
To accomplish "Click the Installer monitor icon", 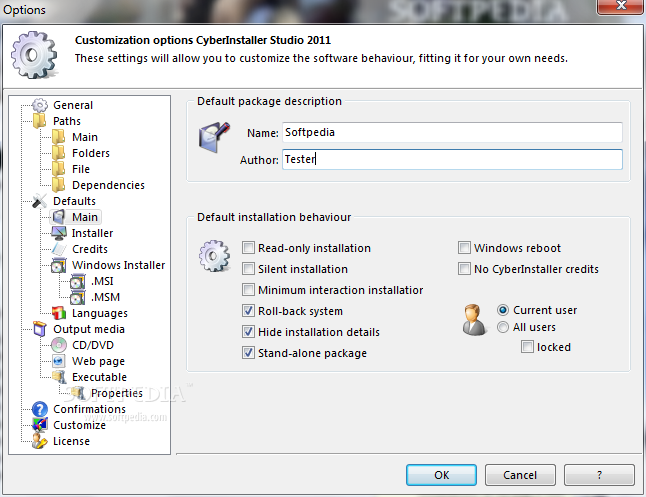I will [x=59, y=233].
